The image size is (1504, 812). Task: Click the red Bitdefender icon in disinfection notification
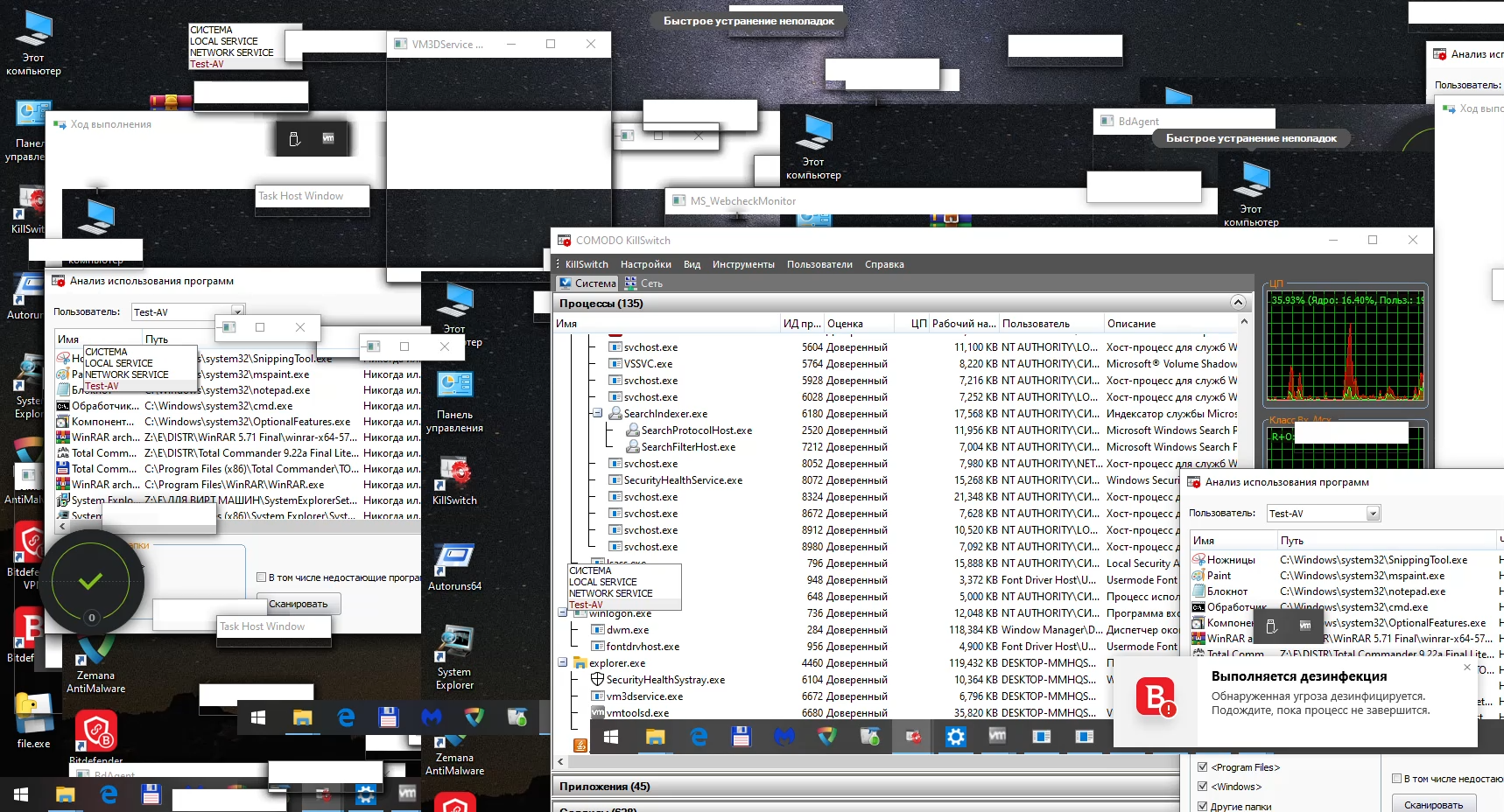tap(1156, 697)
